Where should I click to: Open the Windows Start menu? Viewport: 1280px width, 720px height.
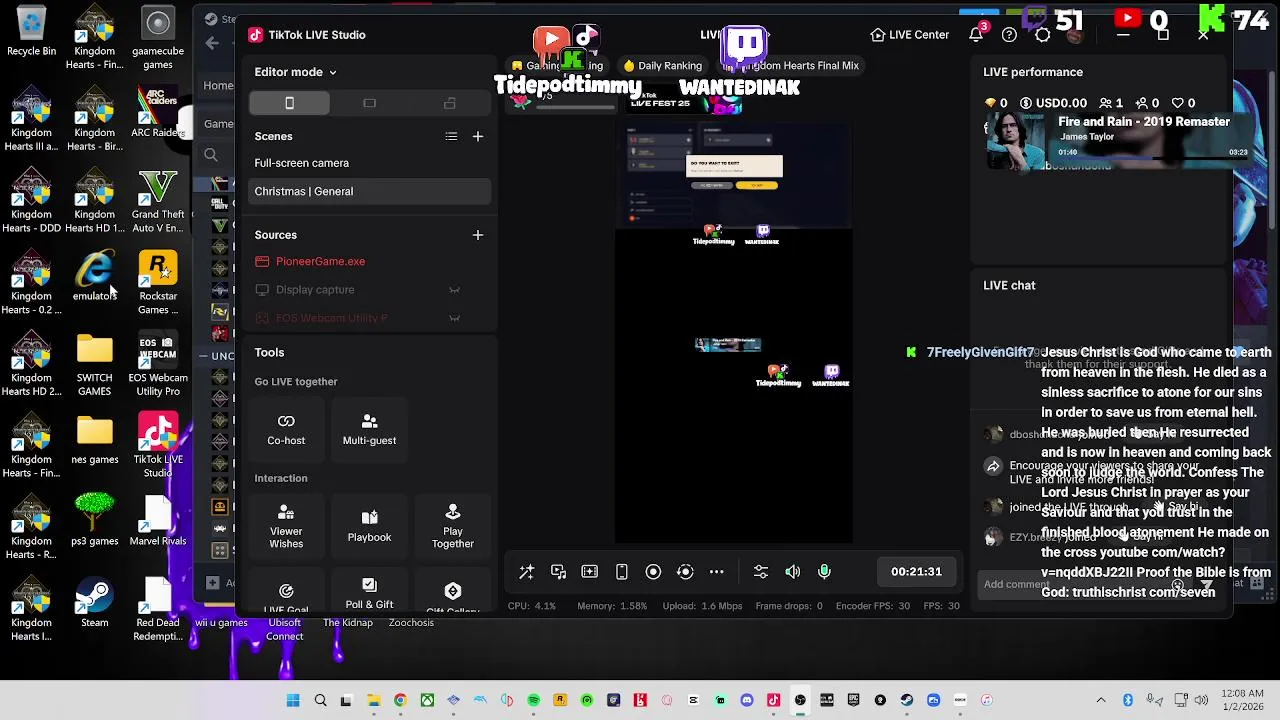[293, 700]
